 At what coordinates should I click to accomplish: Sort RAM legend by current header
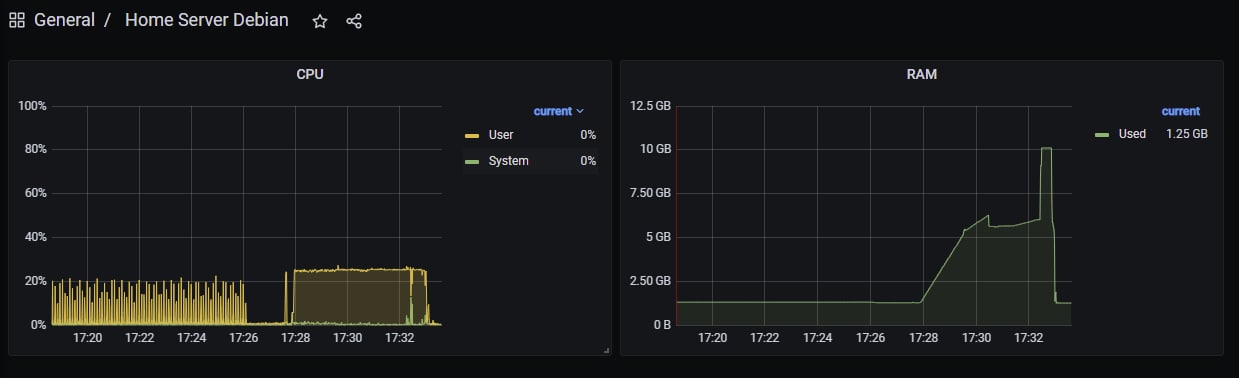pyautogui.click(x=1181, y=111)
